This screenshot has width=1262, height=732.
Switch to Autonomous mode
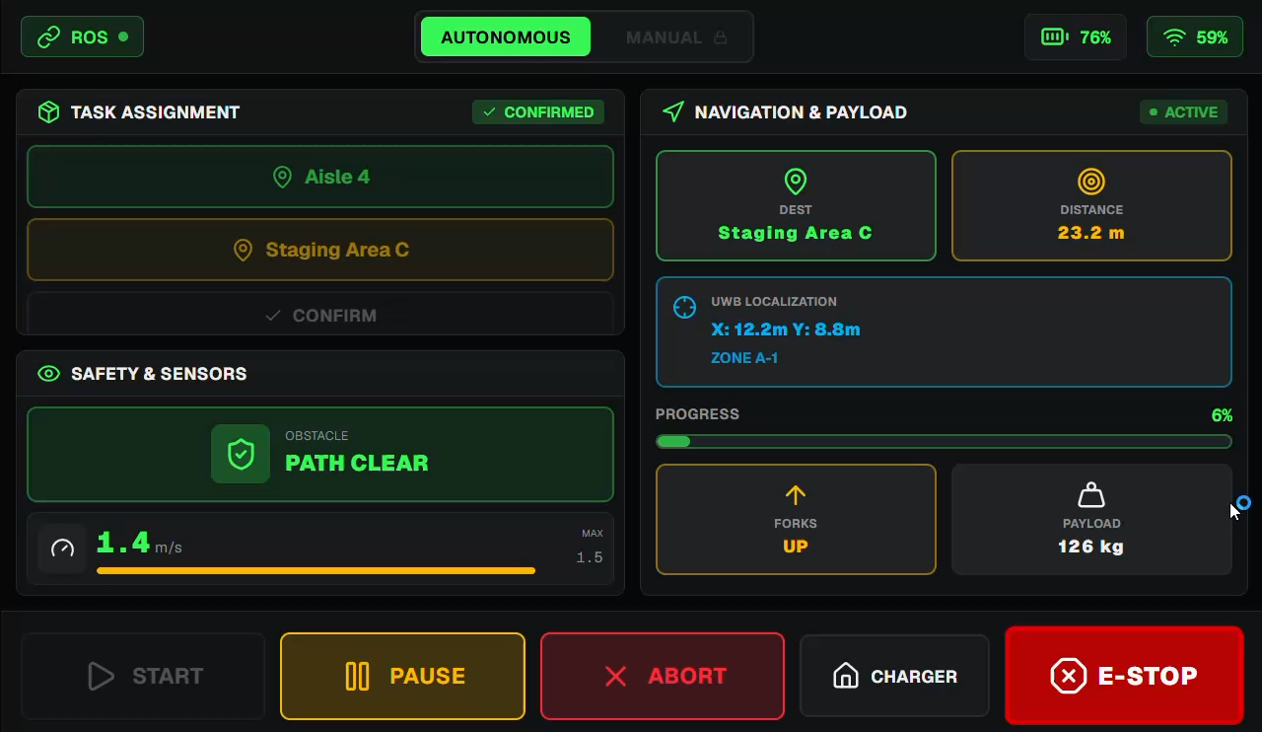point(505,37)
